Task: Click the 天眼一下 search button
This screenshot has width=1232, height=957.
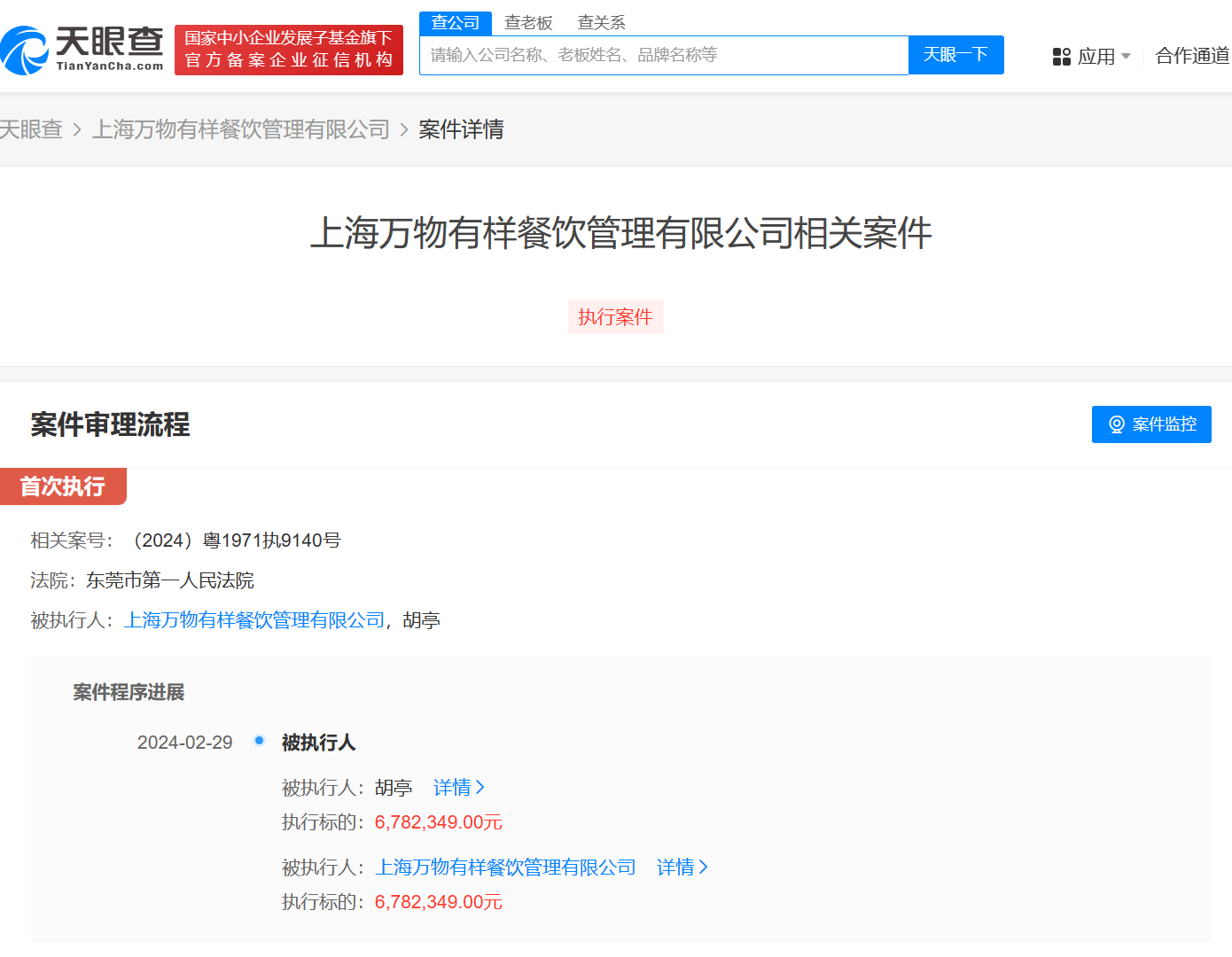Action: pos(955,54)
